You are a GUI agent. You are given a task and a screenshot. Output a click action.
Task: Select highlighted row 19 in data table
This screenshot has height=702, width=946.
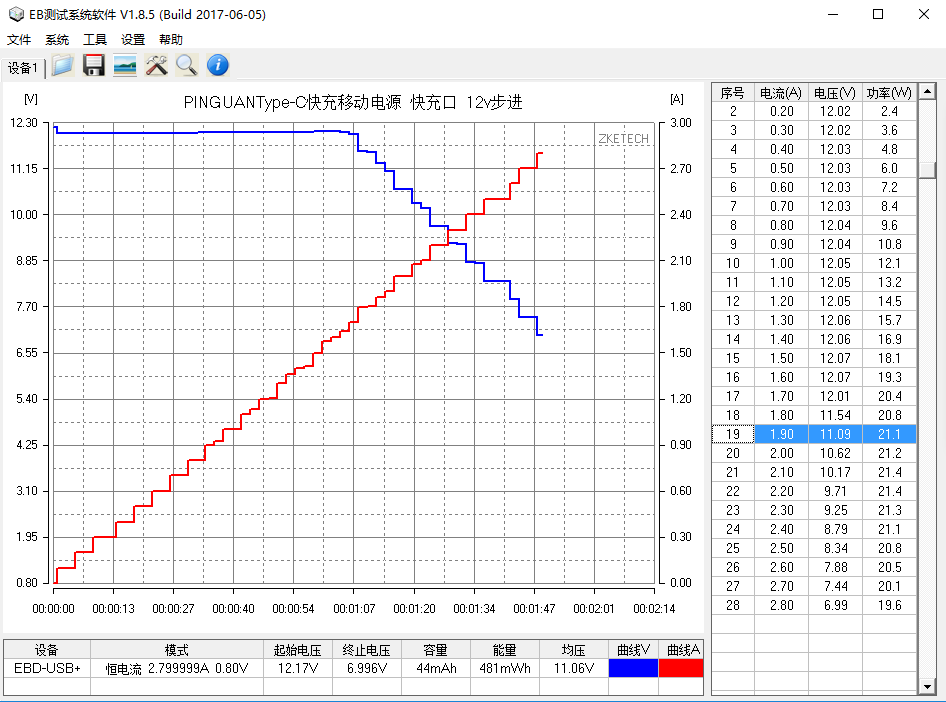pos(814,434)
